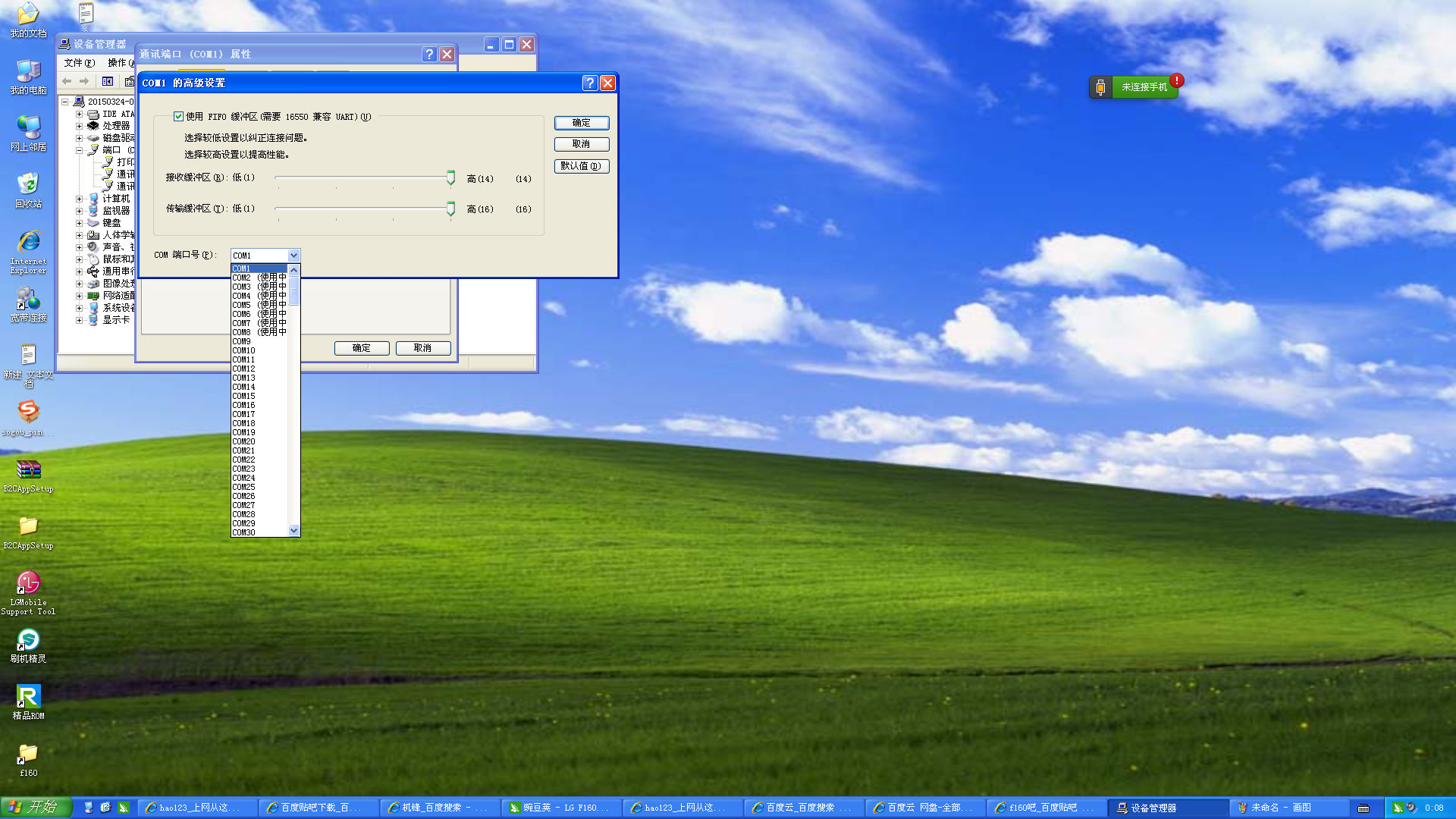Click the keyboard language bar tray icon
This screenshot has width=1456, height=819.
1363,808
